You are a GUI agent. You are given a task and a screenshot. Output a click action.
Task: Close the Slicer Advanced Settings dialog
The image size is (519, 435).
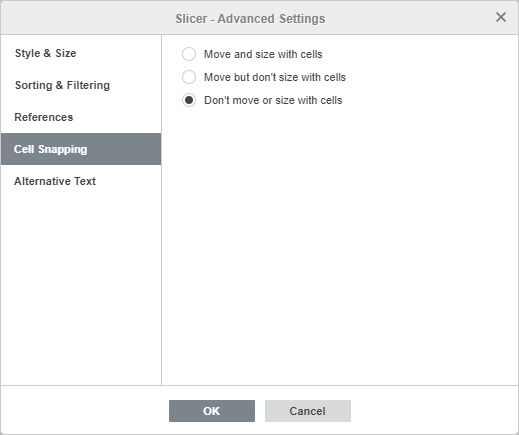[x=501, y=17]
